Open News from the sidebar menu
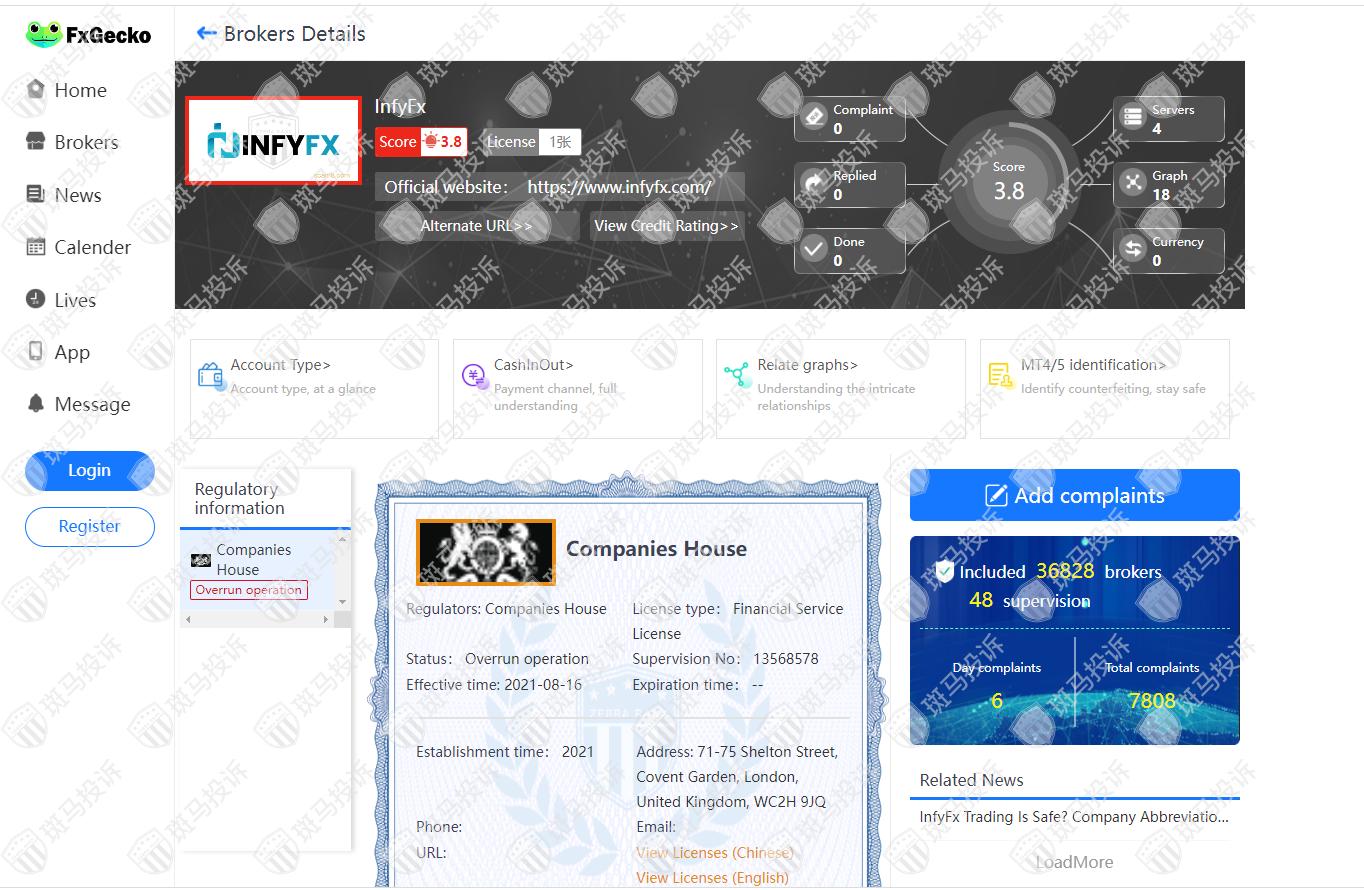 [x=77, y=195]
